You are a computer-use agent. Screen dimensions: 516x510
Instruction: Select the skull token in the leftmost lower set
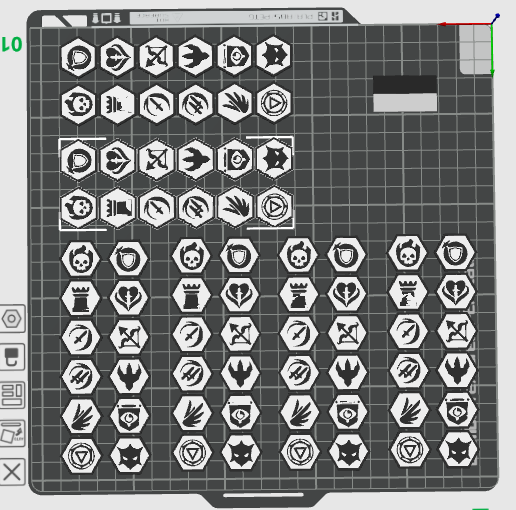(x=81, y=259)
